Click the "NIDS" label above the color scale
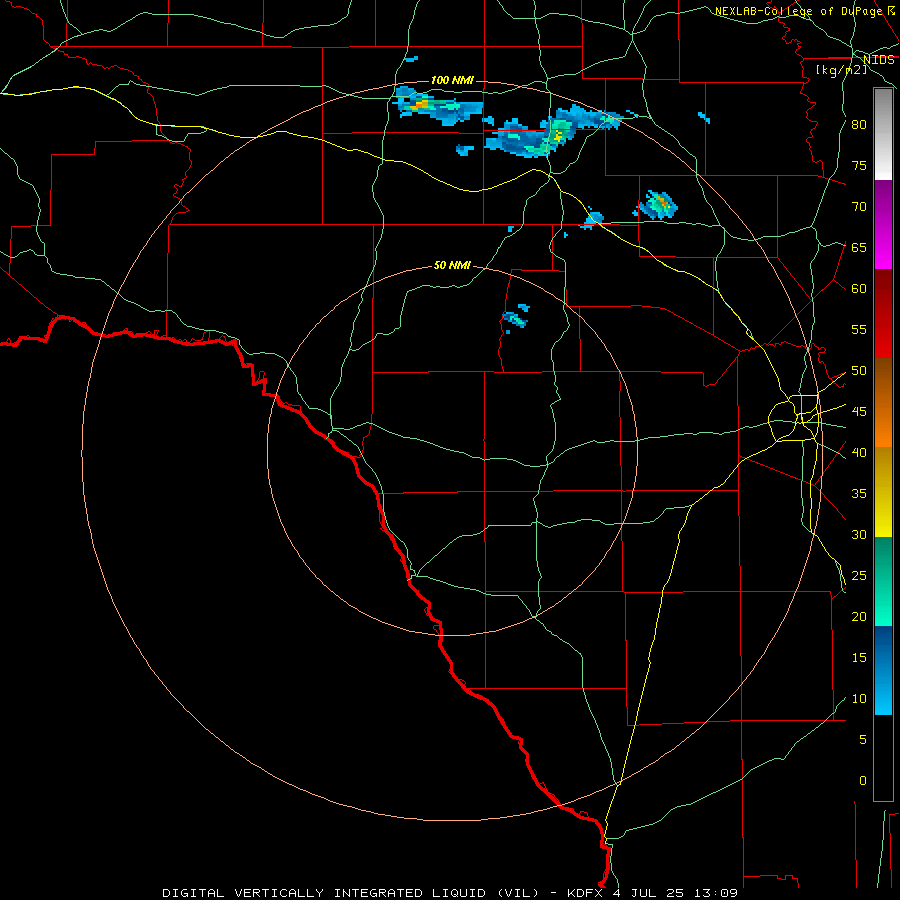Image resolution: width=900 pixels, height=900 pixels. tap(879, 60)
